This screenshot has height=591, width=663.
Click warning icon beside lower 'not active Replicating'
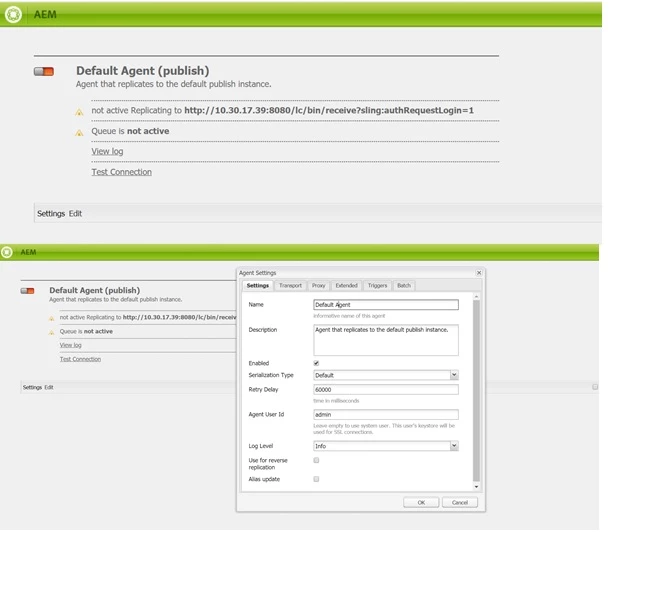coord(51,318)
